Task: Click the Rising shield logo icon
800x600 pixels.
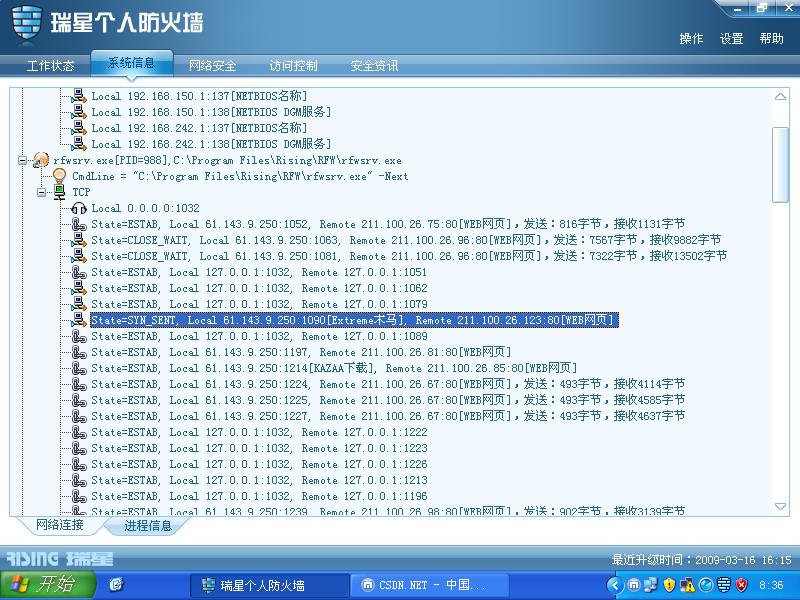Action: coord(27,23)
